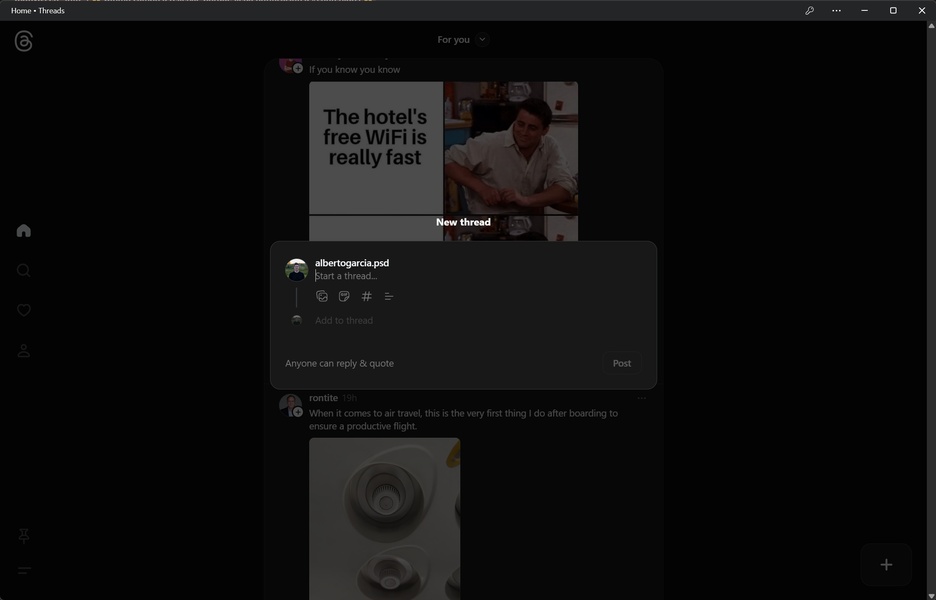Screen dimensions: 936x600
Task: Click Add to thread field
Action: click(344, 321)
